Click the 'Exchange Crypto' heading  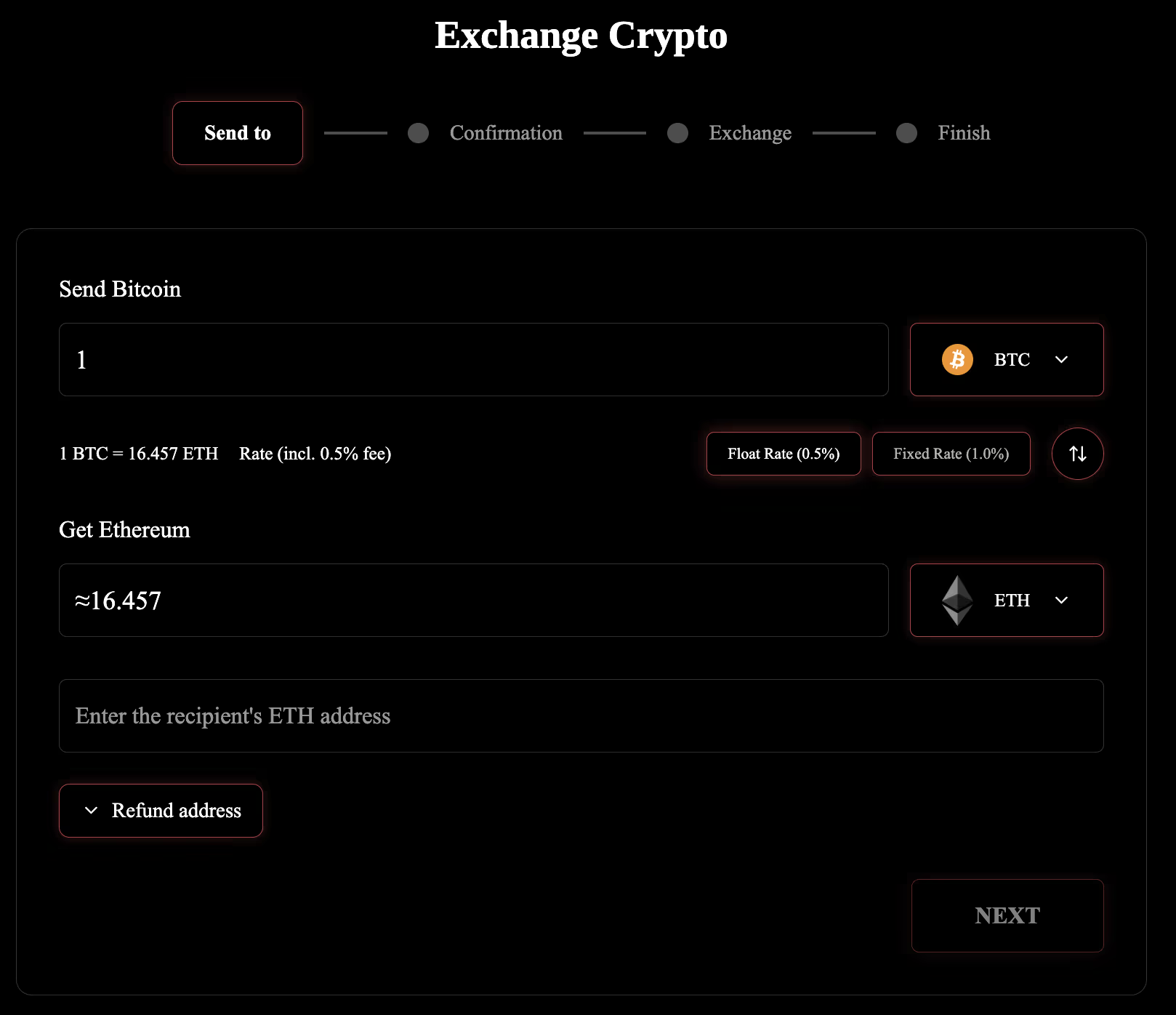tap(581, 36)
